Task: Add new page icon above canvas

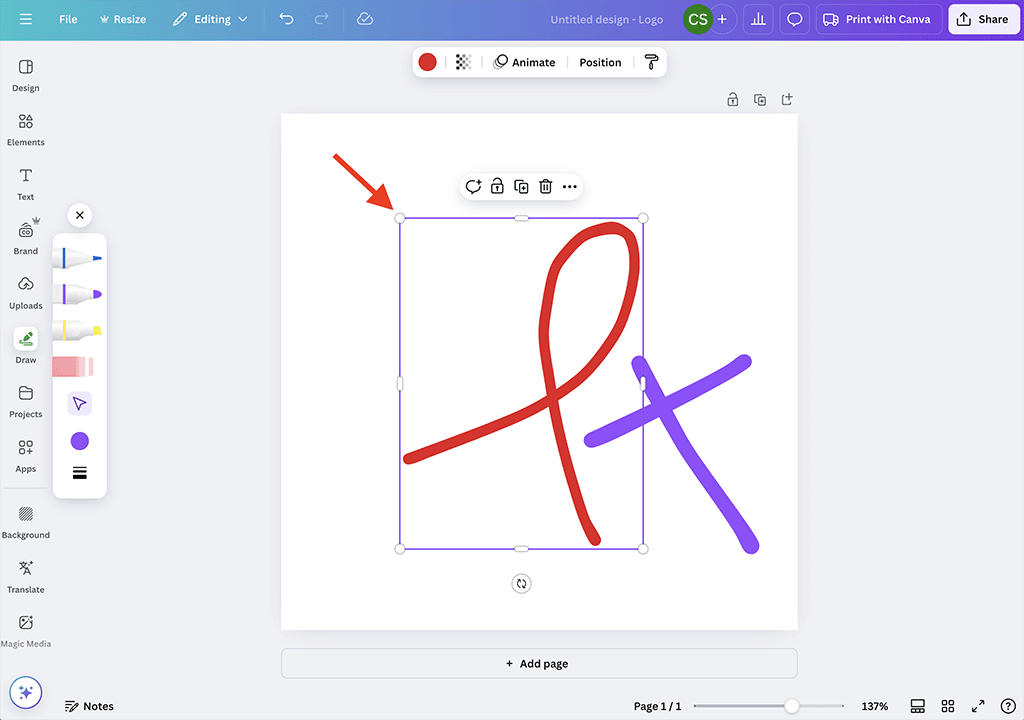Action: tap(787, 99)
